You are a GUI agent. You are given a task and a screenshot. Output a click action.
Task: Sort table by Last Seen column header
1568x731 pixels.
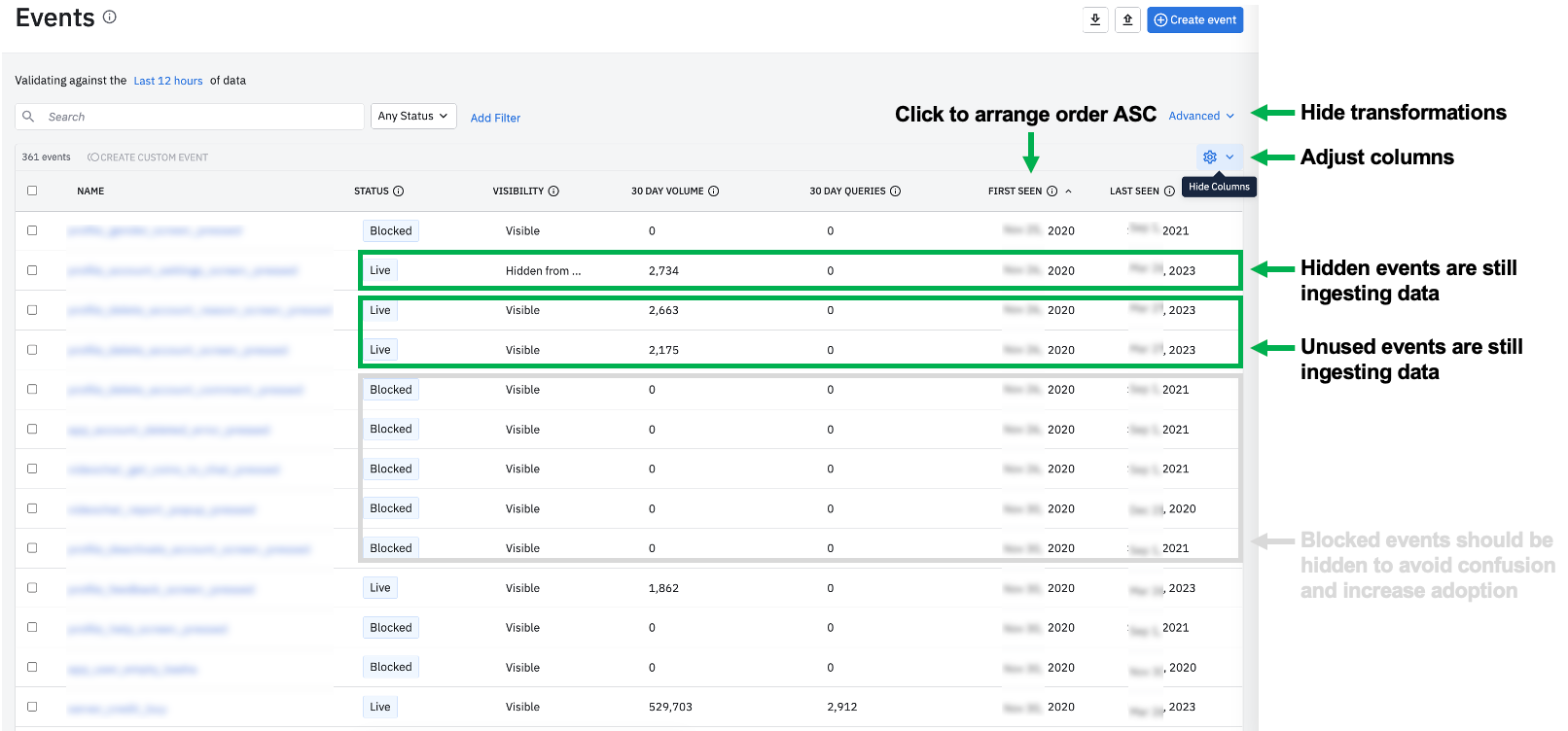click(1134, 191)
